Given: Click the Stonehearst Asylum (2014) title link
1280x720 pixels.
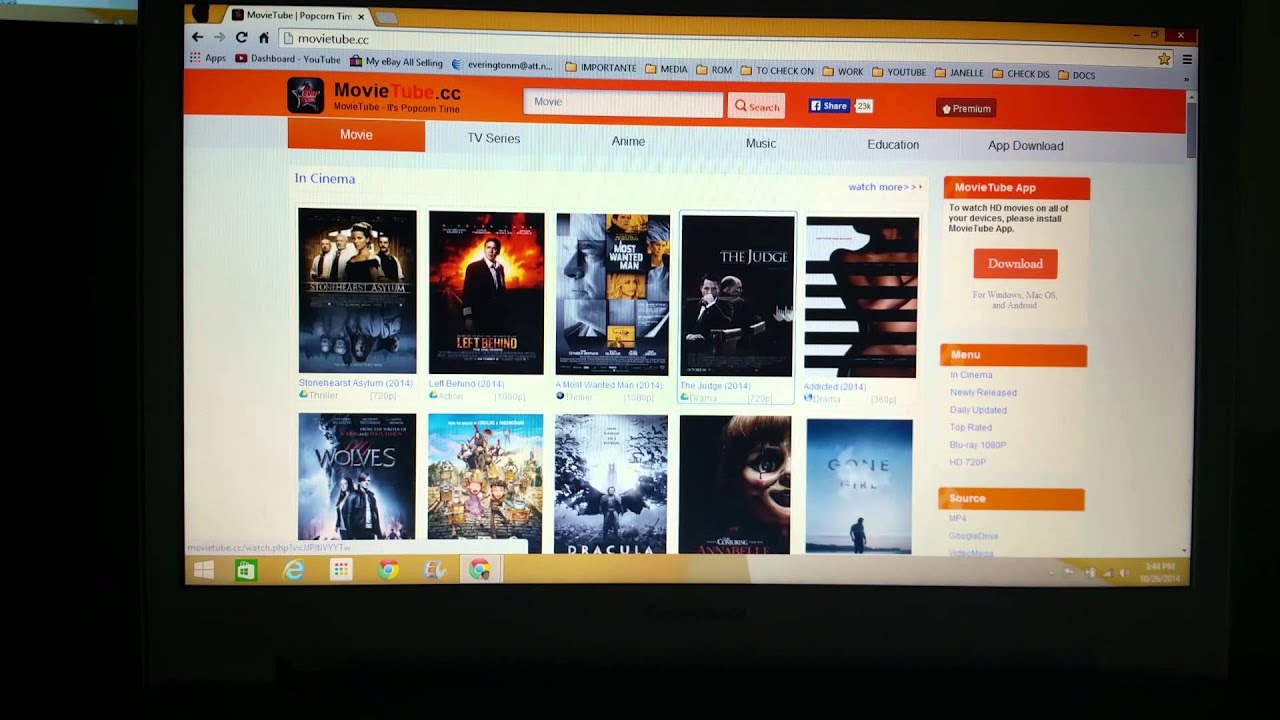Looking at the screenshot, I should pyautogui.click(x=355, y=383).
